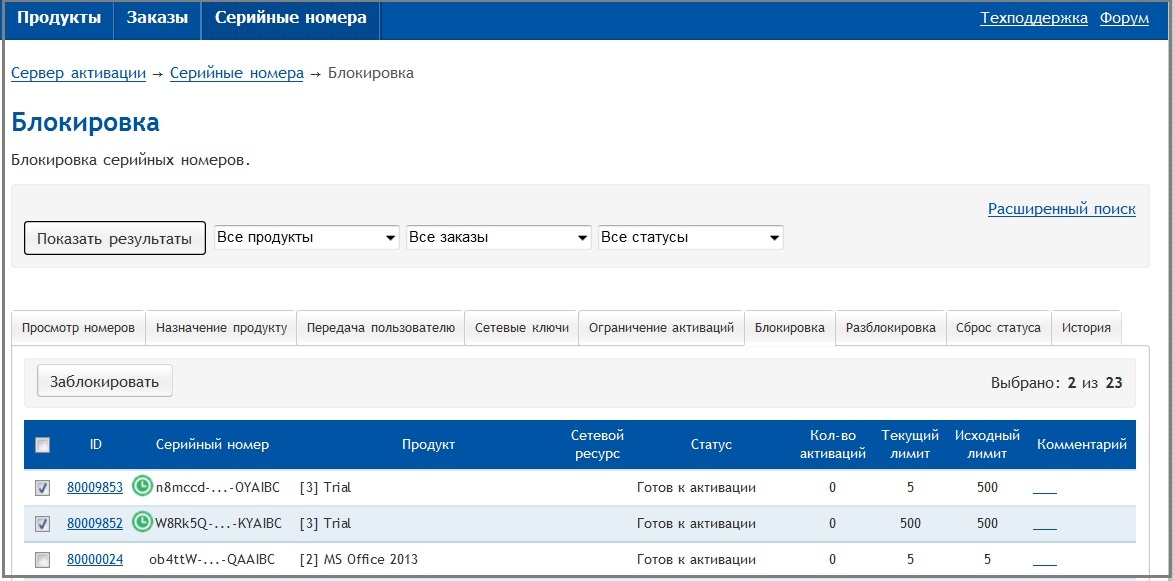
Task: Toggle the select-all checkbox in table header
Action: pos(42,445)
